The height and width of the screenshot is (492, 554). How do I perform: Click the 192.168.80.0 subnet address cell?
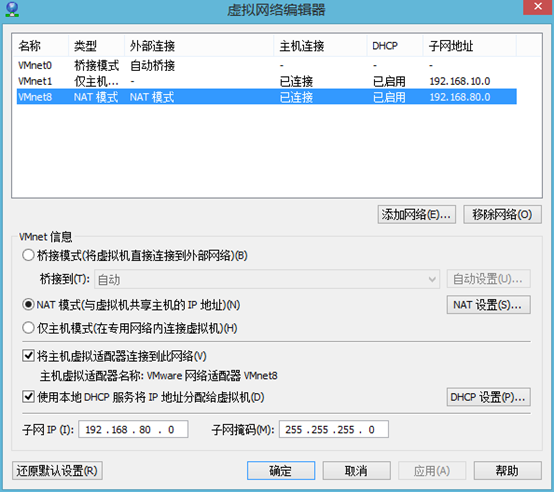460,97
